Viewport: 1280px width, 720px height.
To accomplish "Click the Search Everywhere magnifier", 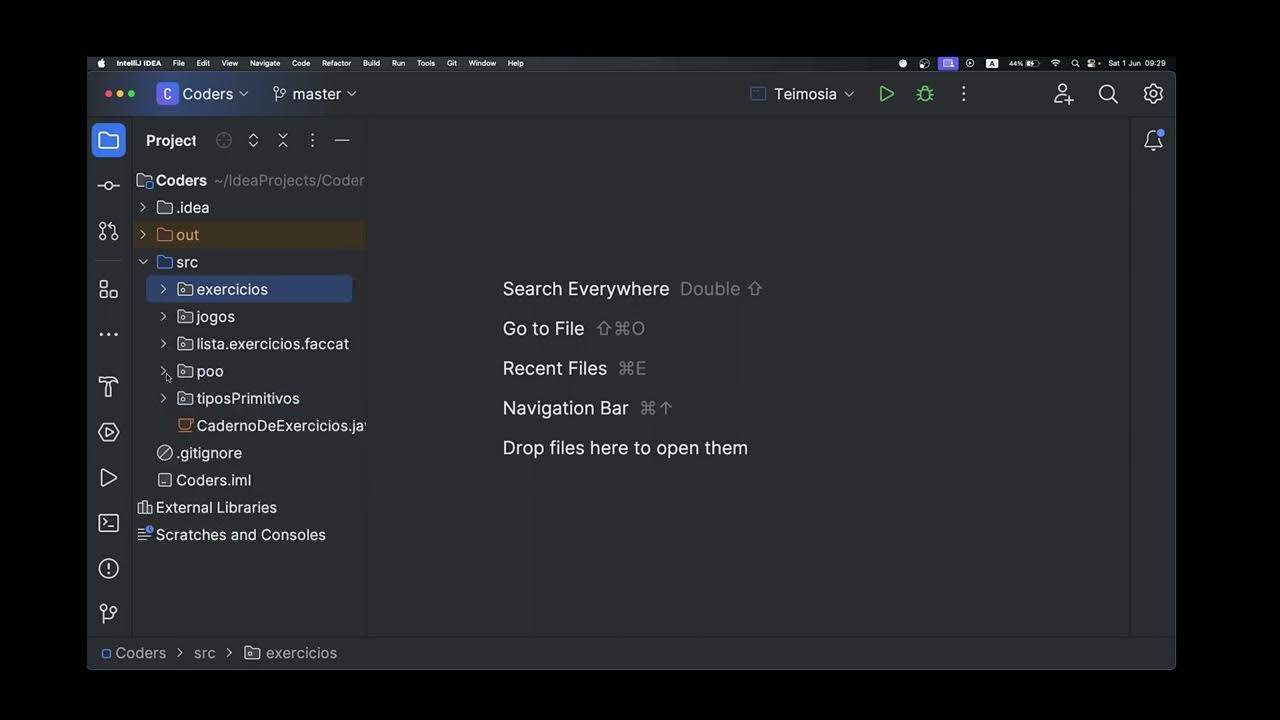I will (1108, 94).
